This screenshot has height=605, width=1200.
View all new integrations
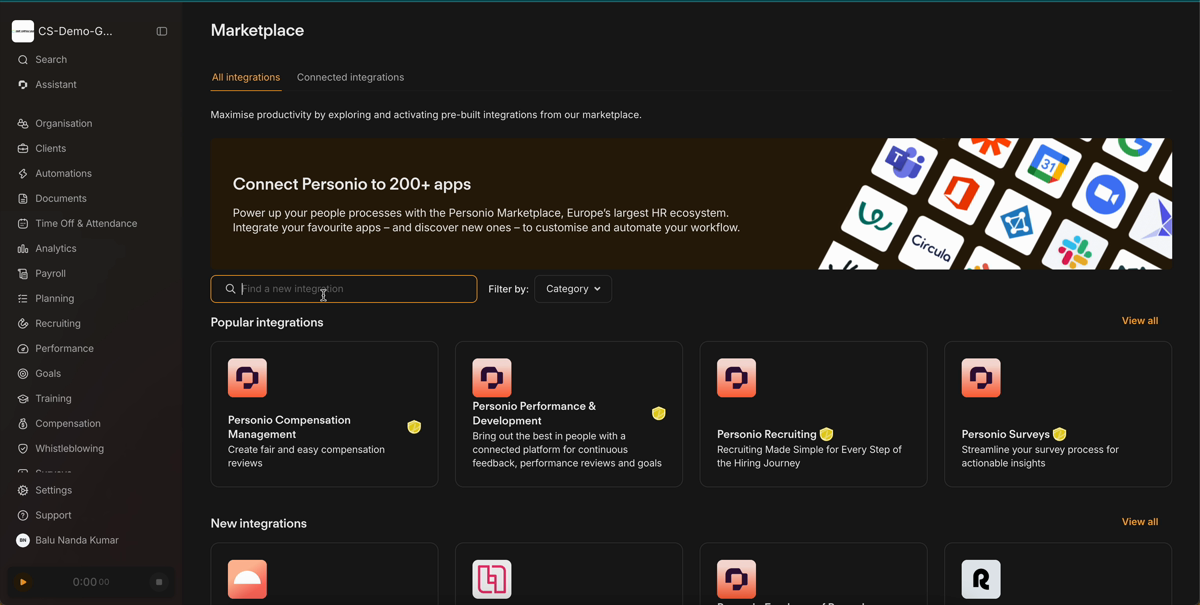(x=1140, y=522)
